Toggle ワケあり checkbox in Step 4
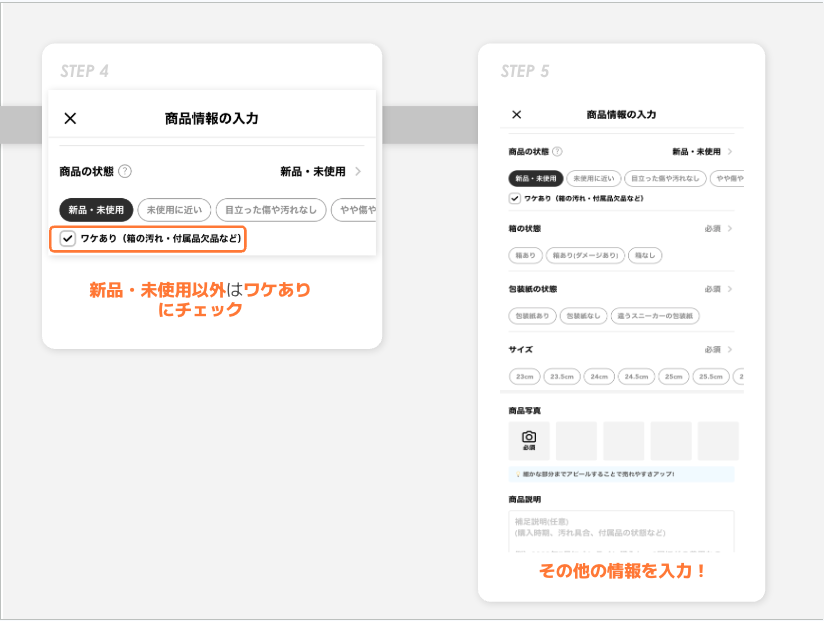Image resolution: width=824 pixels, height=621 pixels. pyautogui.click(x=67, y=239)
